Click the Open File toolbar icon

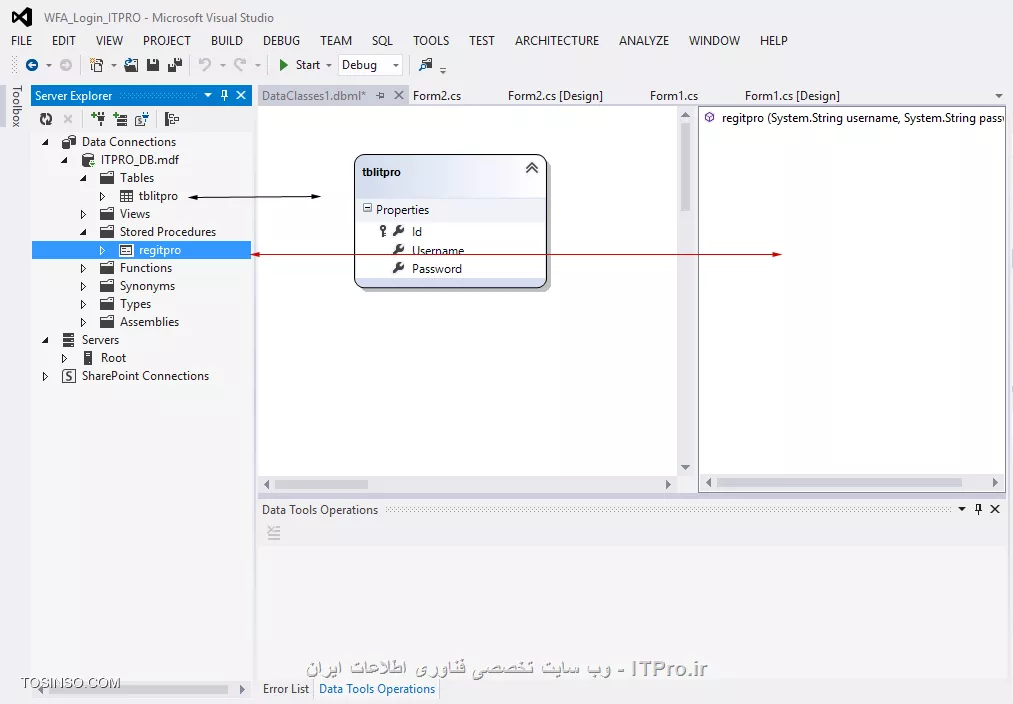pos(131,65)
